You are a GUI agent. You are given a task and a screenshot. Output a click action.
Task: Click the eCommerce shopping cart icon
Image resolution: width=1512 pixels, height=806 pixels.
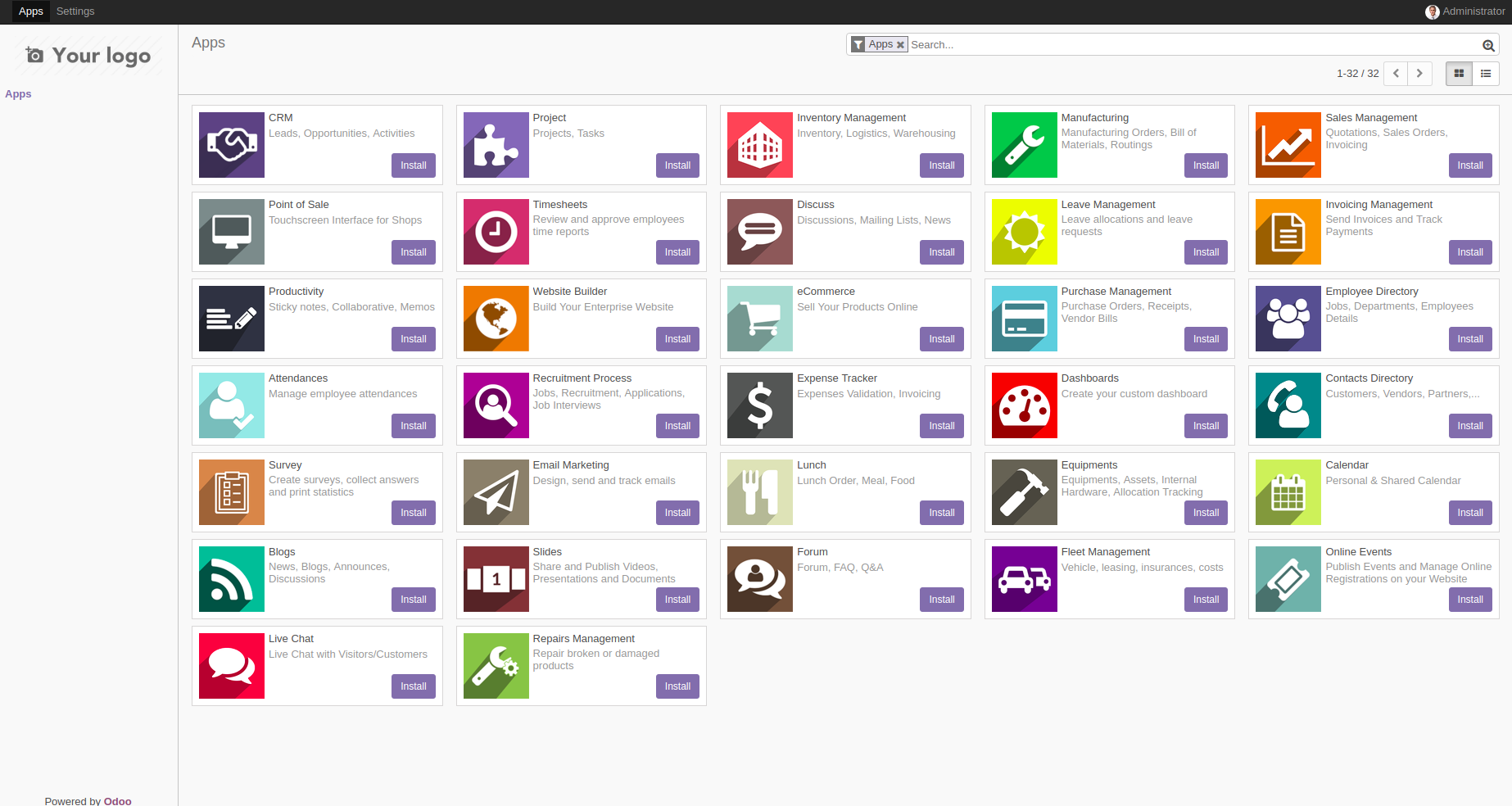760,319
